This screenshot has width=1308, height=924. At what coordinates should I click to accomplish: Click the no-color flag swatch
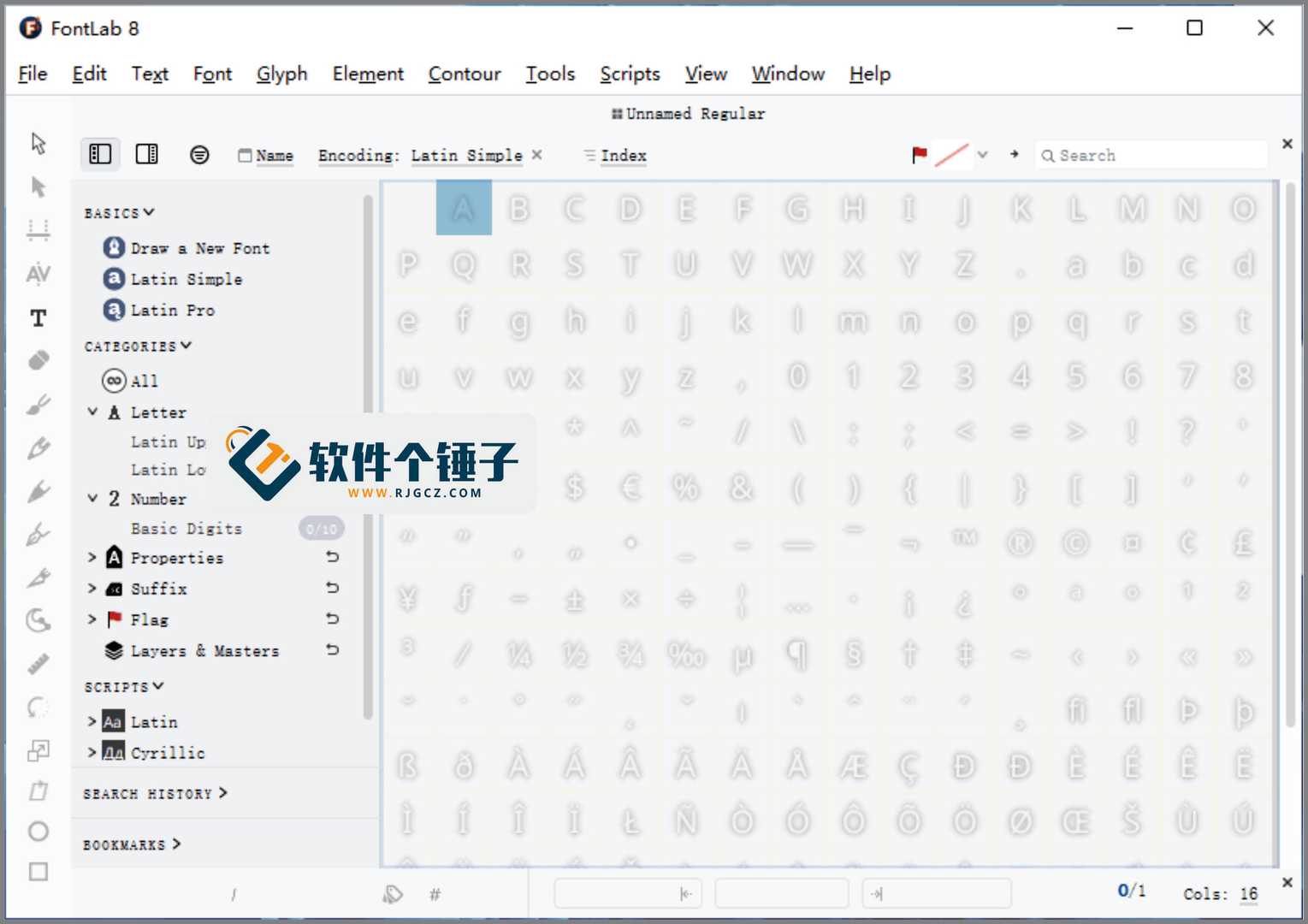(x=952, y=155)
